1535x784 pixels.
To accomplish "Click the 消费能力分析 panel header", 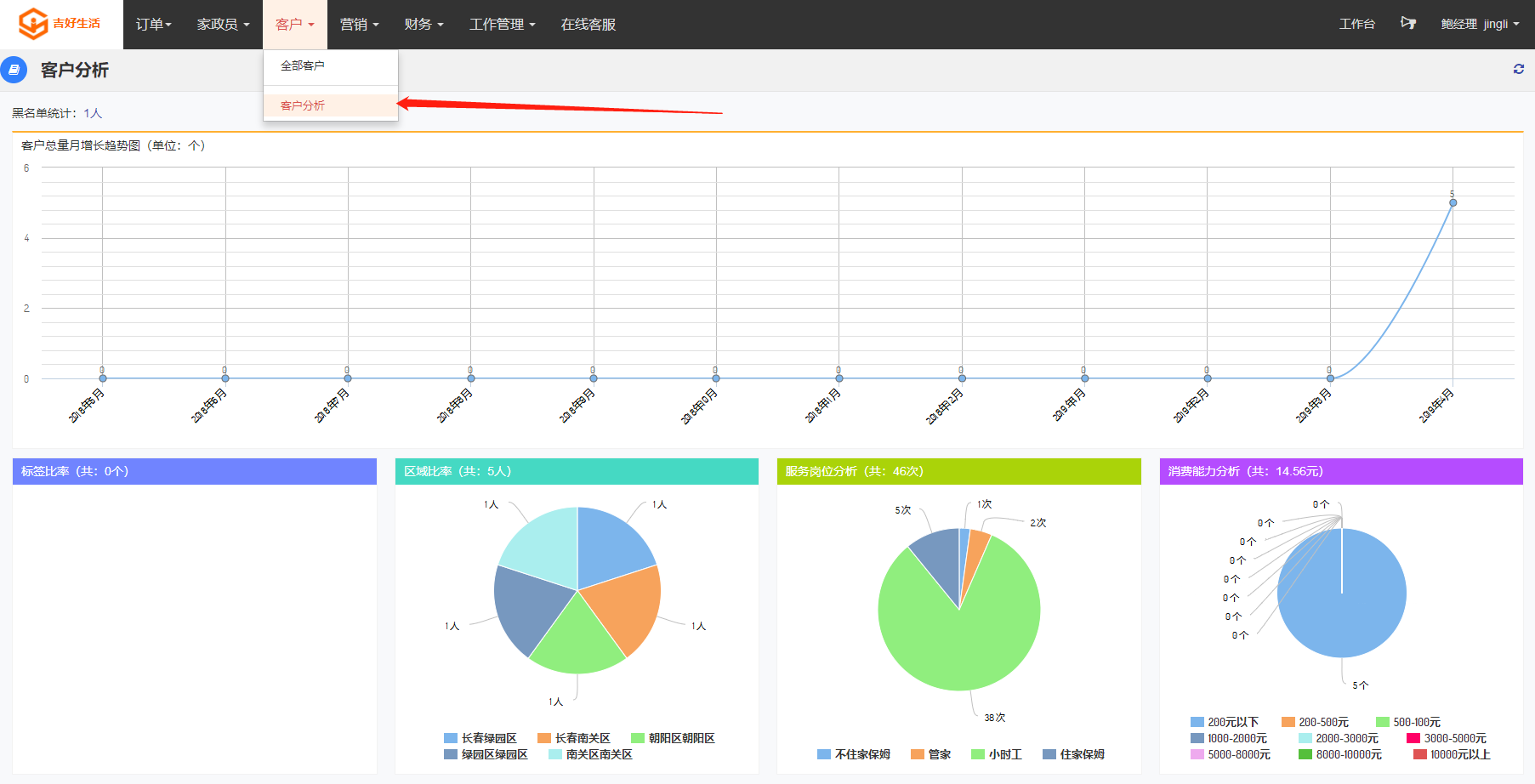I will (x=1341, y=471).
